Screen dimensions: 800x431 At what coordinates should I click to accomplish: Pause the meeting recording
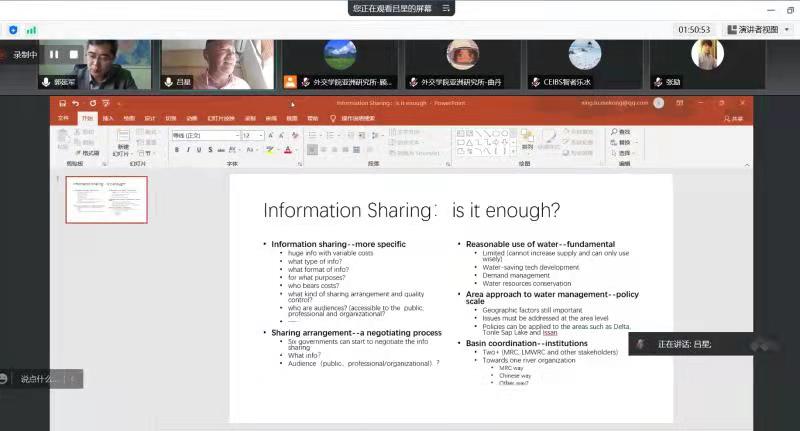53,55
